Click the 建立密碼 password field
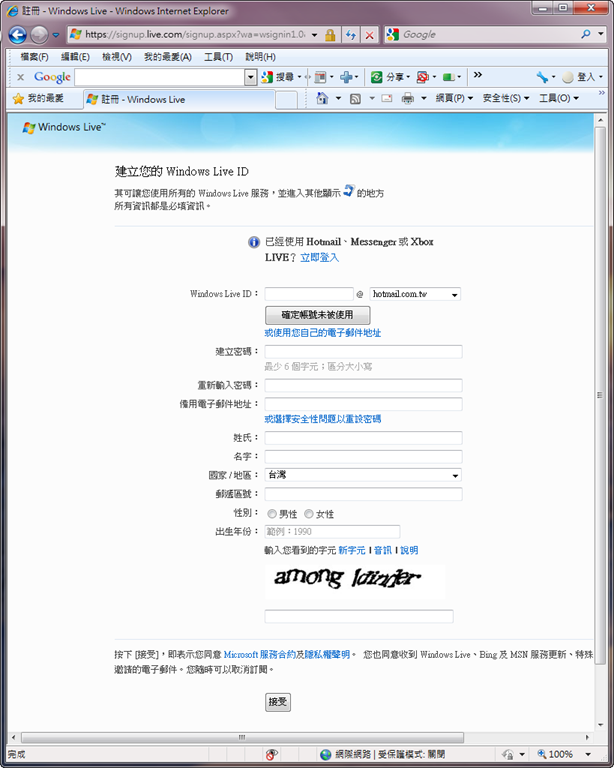 click(363, 352)
